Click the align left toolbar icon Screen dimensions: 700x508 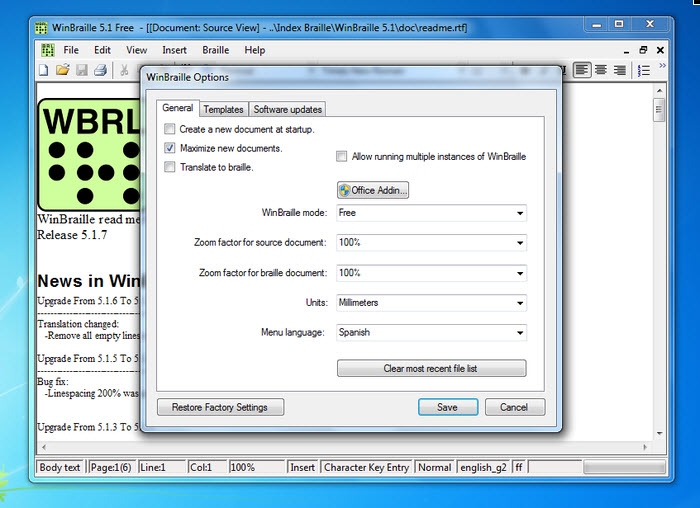tap(583, 70)
